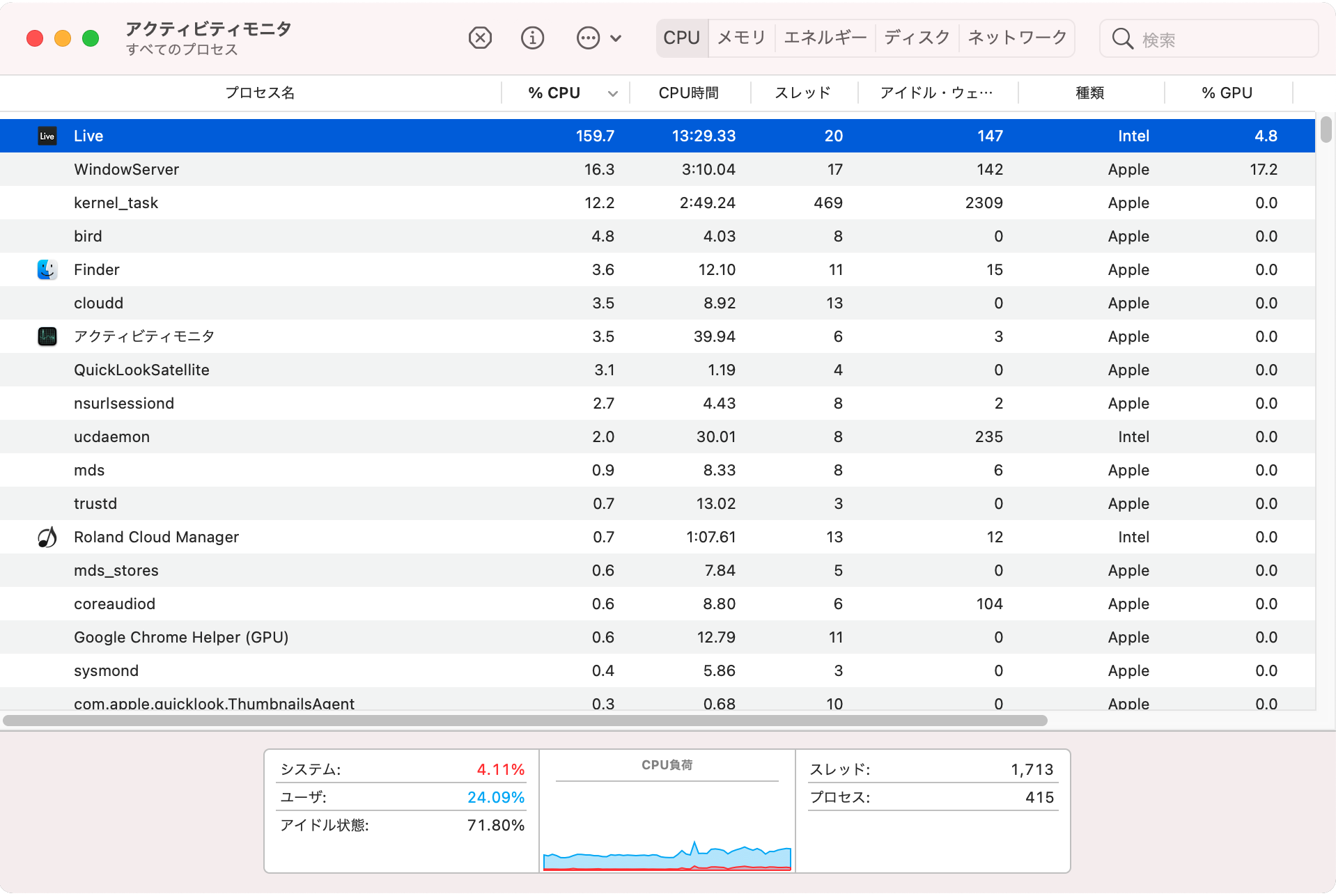
Task: Select the QuickLookSatellite process row
Action: [x=658, y=370]
